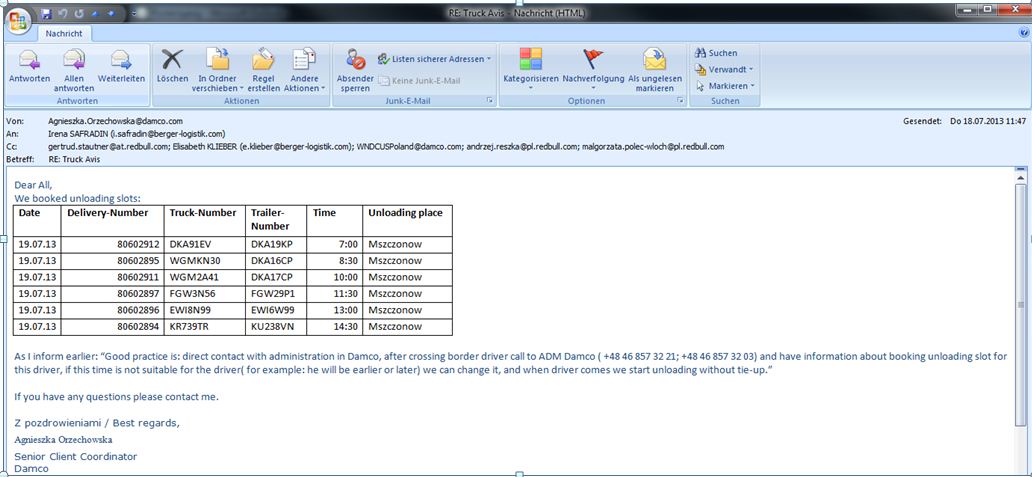The image size is (1032, 477).
Task: Open the Office button menu
Action: (x=18, y=21)
